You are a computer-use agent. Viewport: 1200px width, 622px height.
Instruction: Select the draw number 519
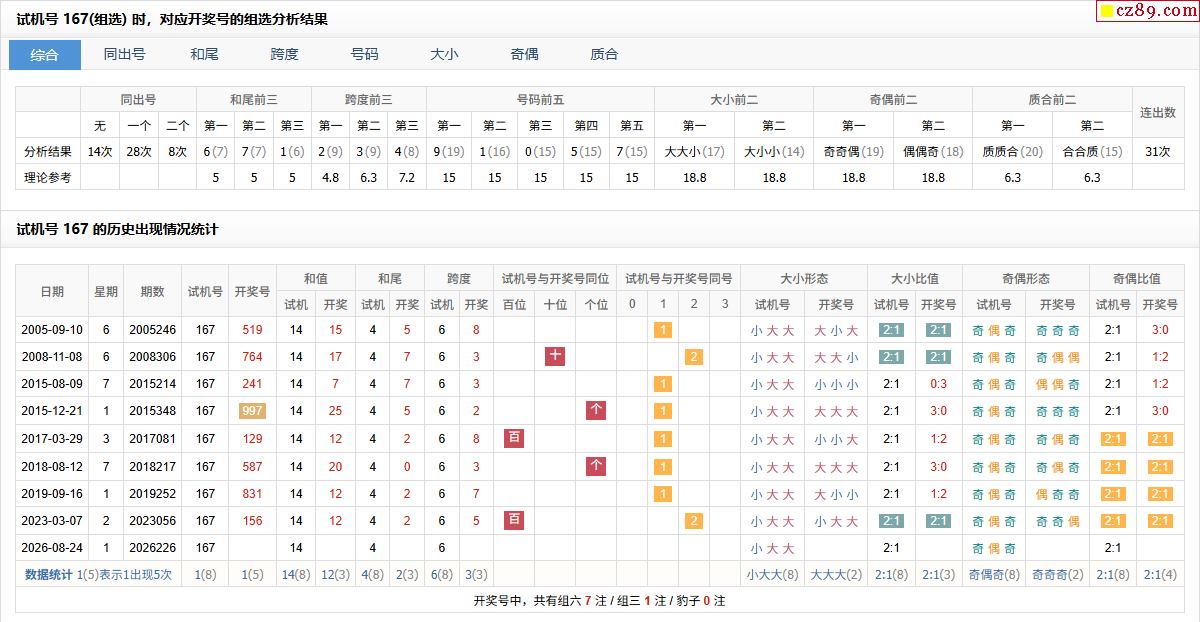point(252,330)
